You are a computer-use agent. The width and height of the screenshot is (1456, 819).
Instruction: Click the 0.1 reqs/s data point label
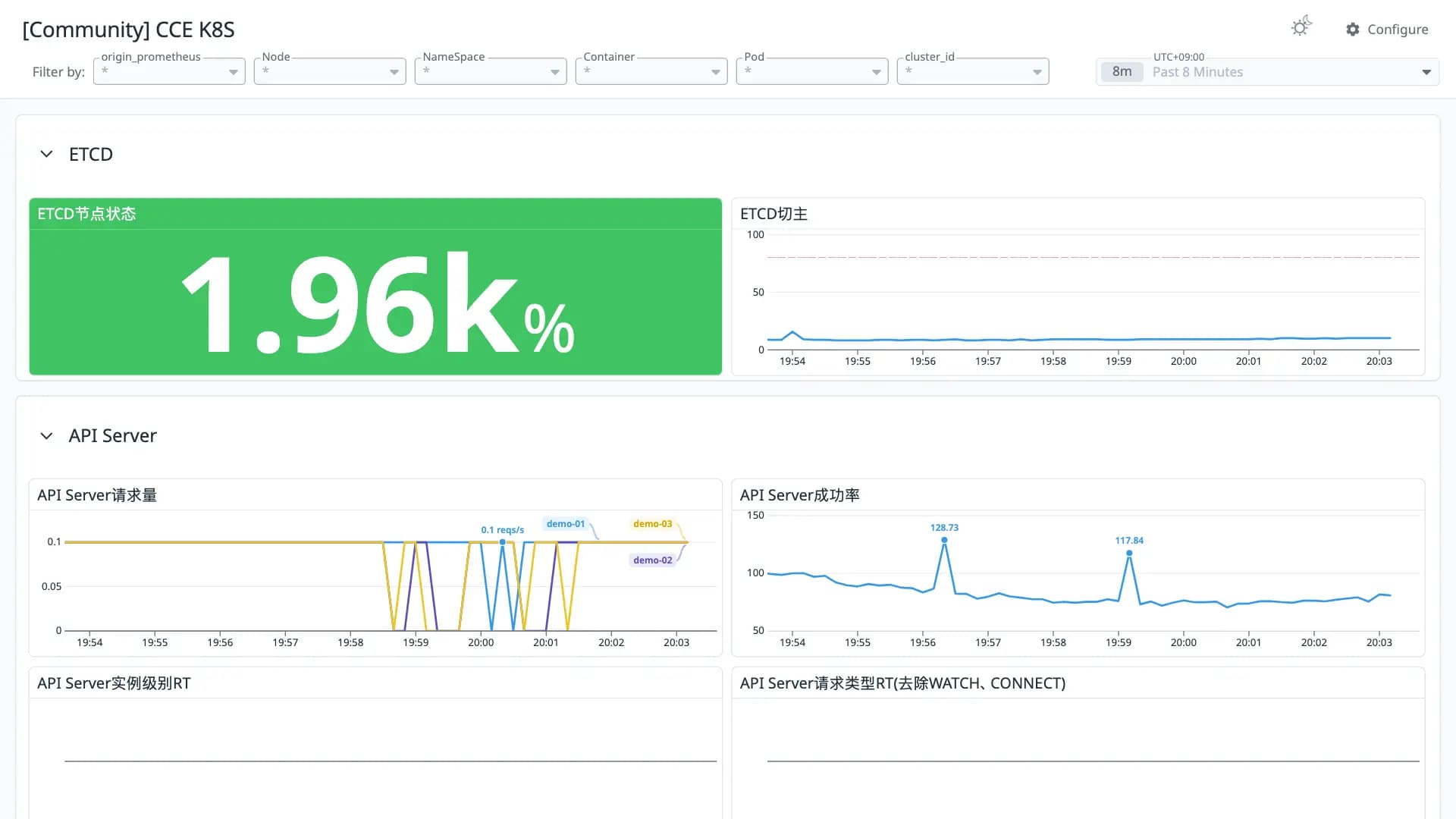tap(502, 530)
